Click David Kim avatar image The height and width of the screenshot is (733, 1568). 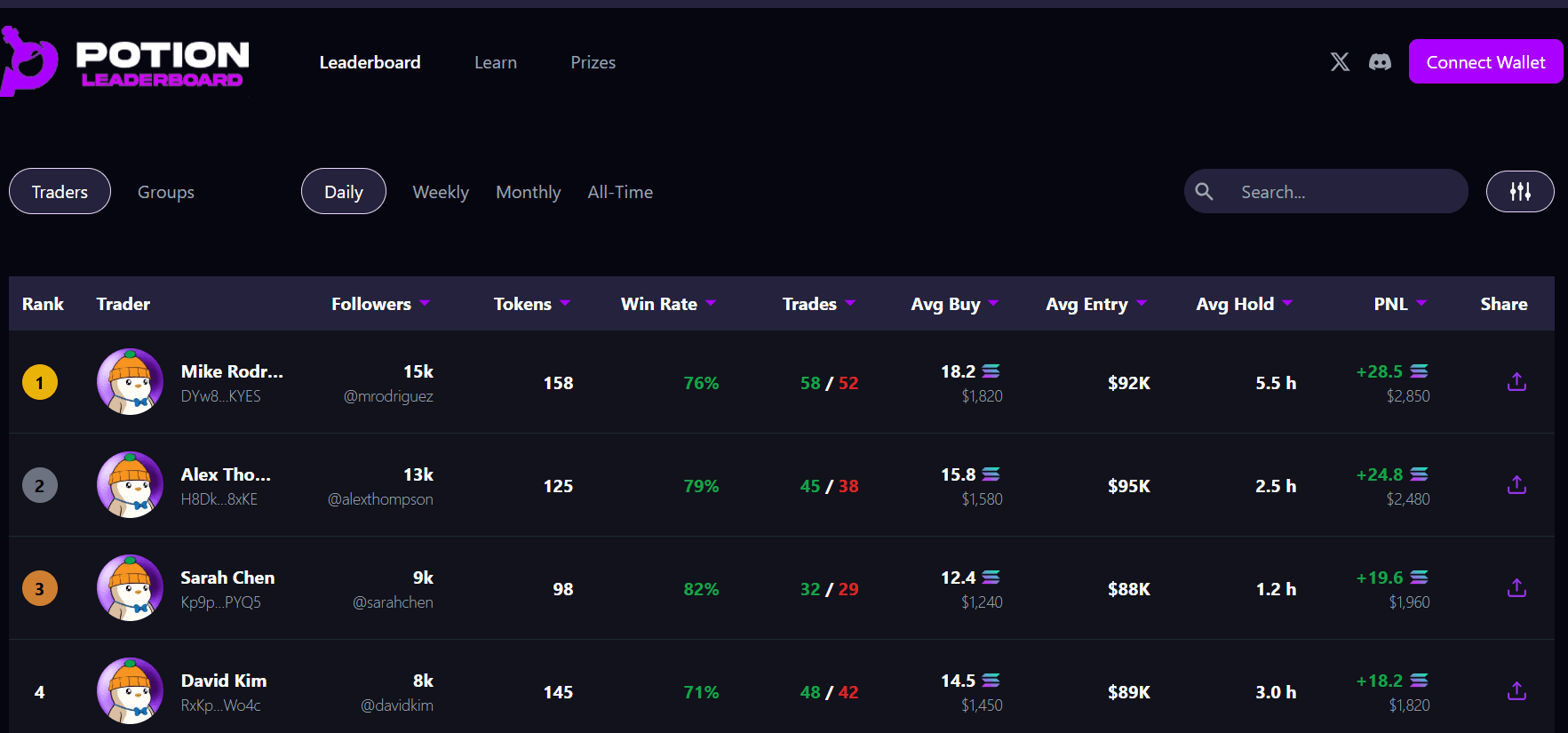click(x=130, y=691)
